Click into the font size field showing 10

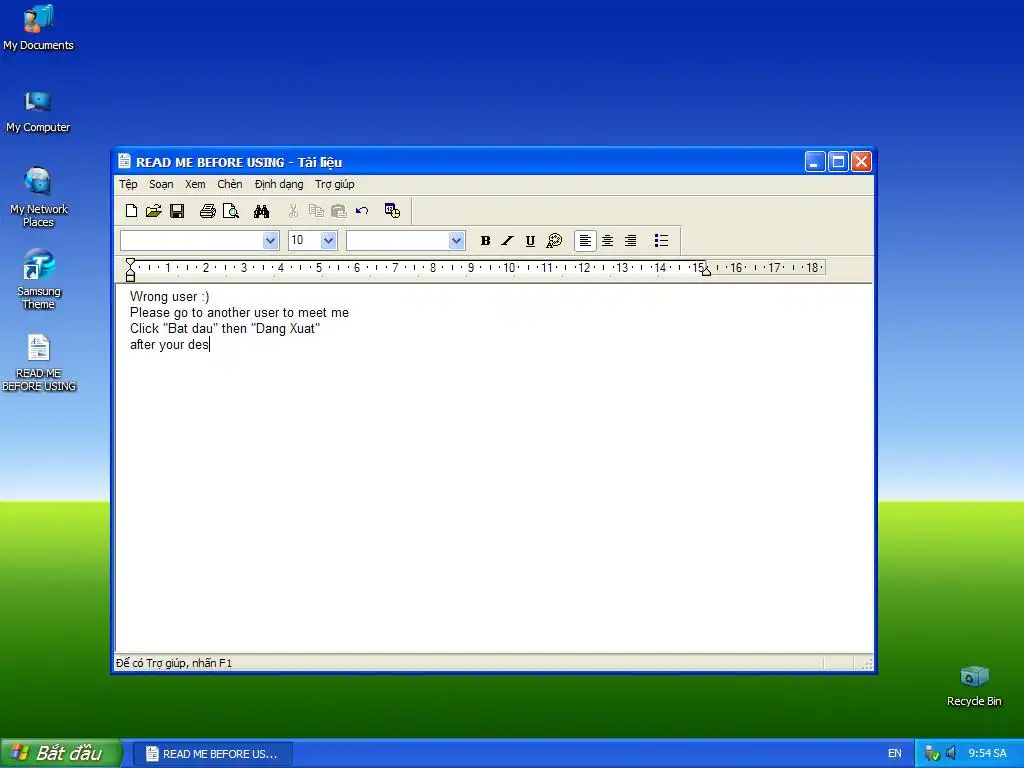click(x=304, y=240)
